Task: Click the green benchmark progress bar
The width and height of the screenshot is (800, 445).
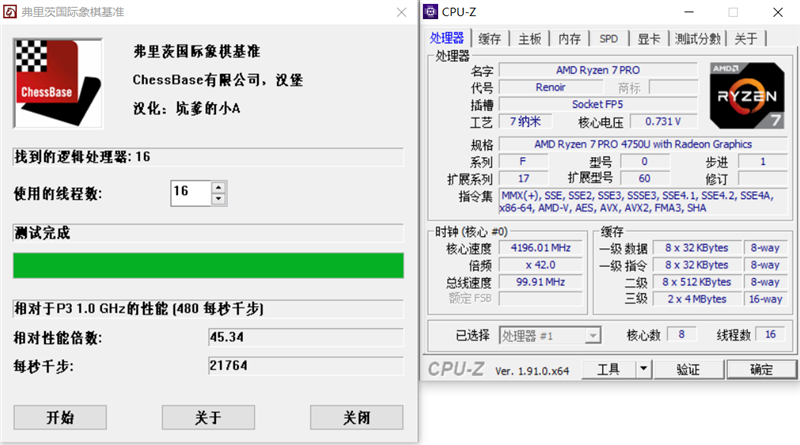Action: click(x=208, y=265)
